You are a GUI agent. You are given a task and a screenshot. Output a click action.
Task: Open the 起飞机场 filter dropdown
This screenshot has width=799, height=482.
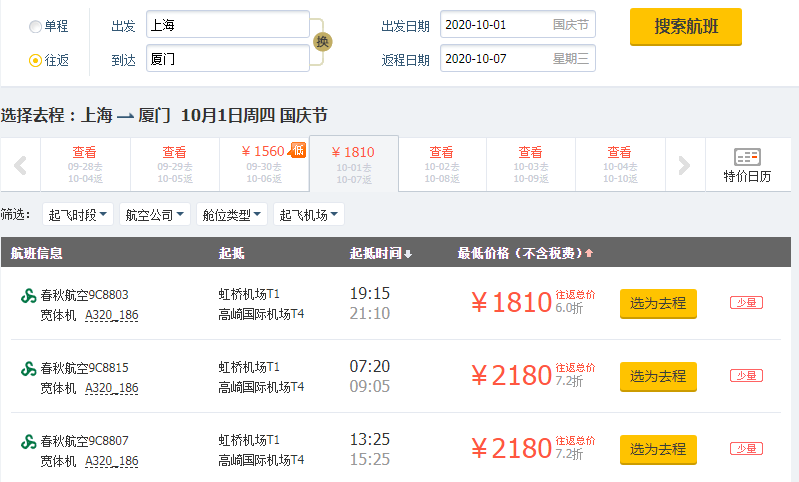coord(309,214)
